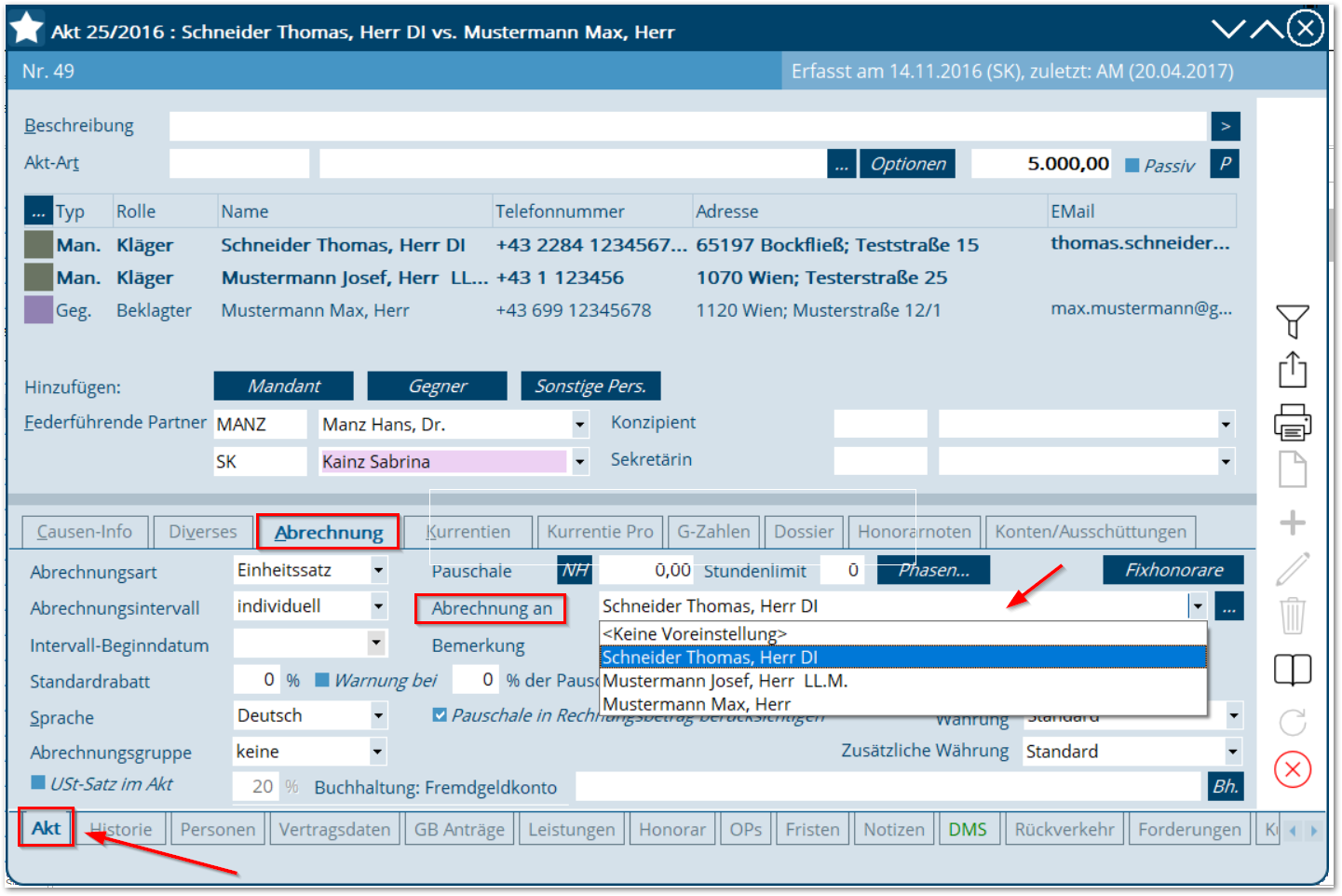Click the '>' button next to Beschreibung
The width and height of the screenshot is (1342, 896).
(x=1226, y=126)
